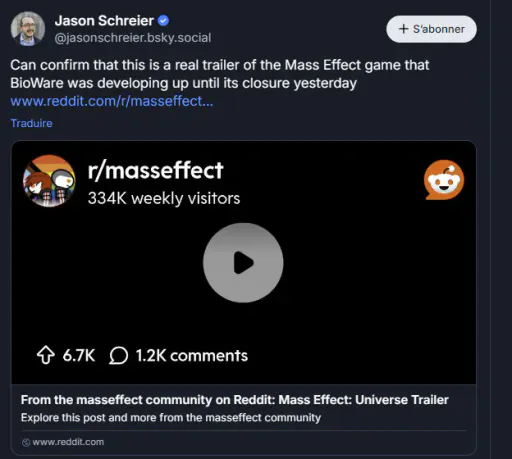The height and width of the screenshot is (459, 512).
Task: Click the r/masseffect subreddit title
Action: pos(155,171)
